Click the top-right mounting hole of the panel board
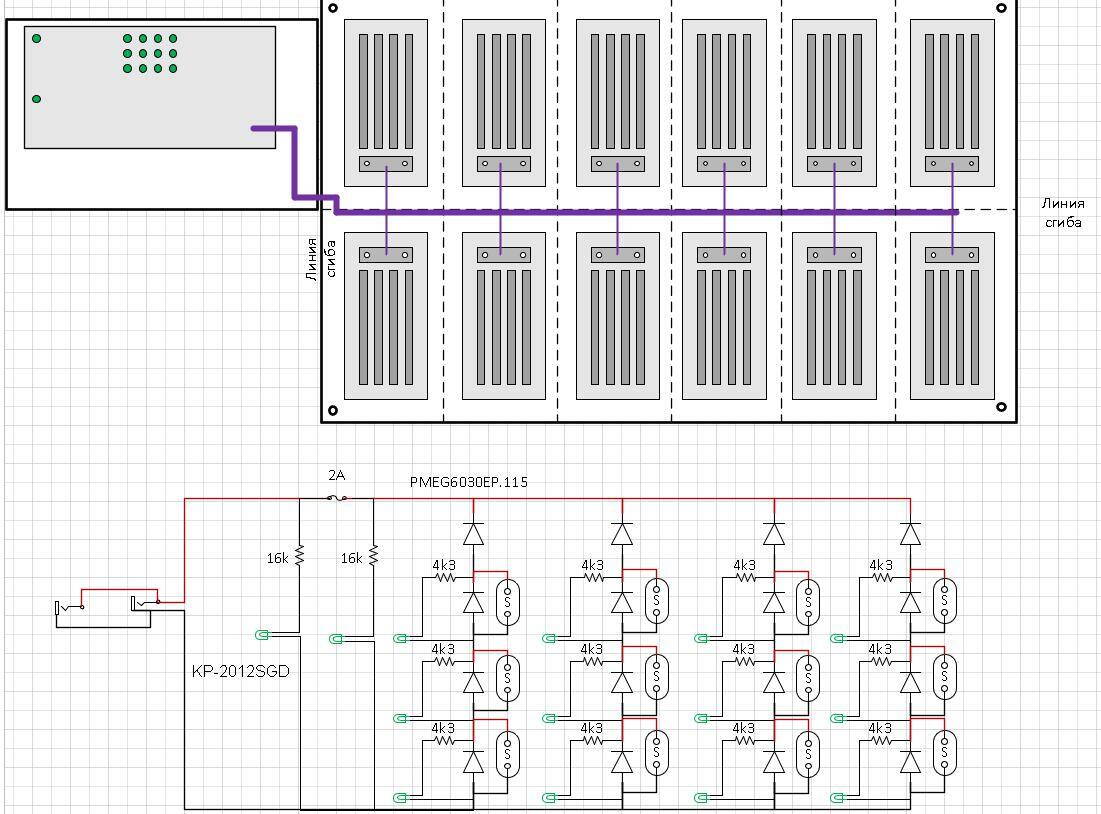1101x814 pixels. pos(1001,8)
